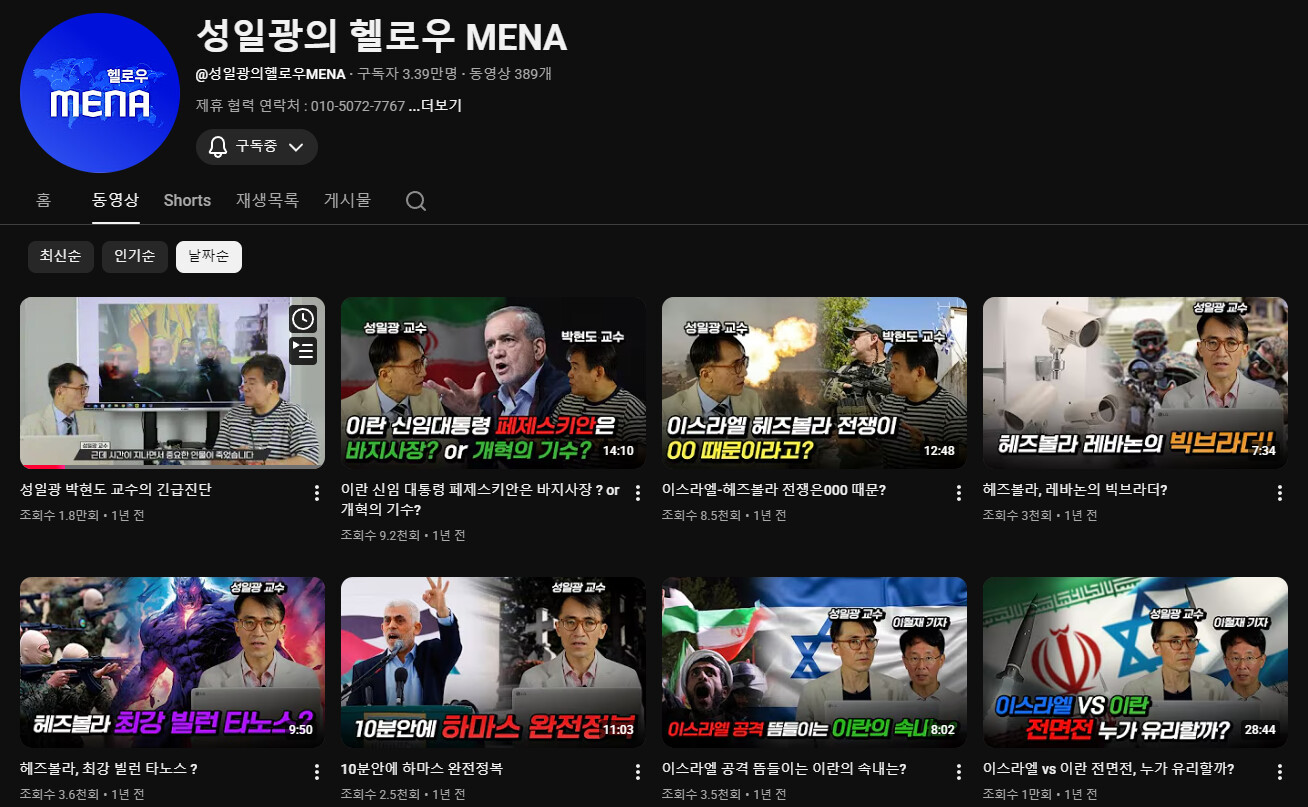Screen dimensions: 1308x807
Task: Open video title 성일광 박현도 교수의 긴급진단
Action: click(116, 490)
